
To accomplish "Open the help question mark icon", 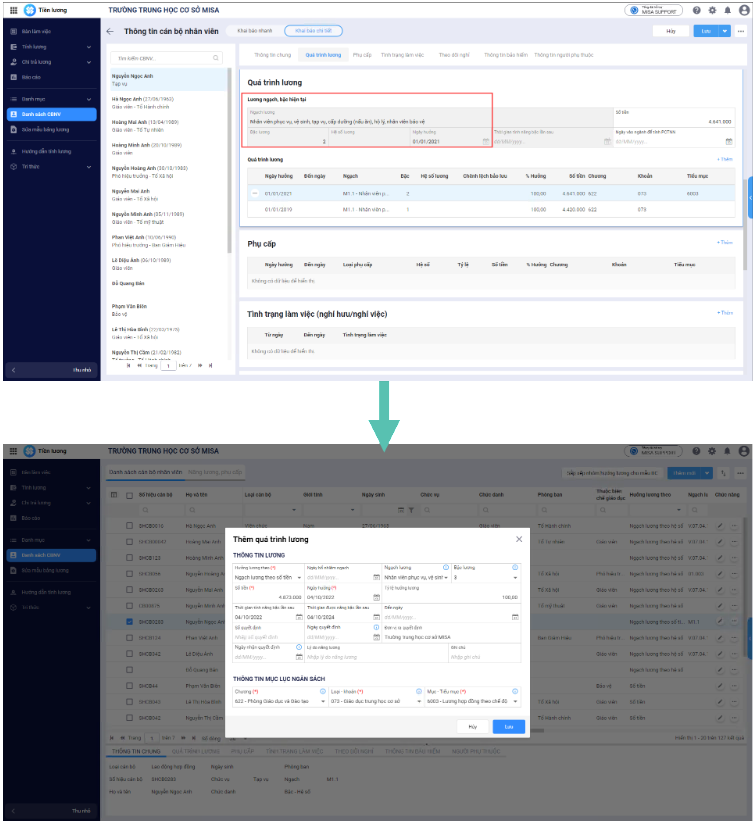I will 696,10.
